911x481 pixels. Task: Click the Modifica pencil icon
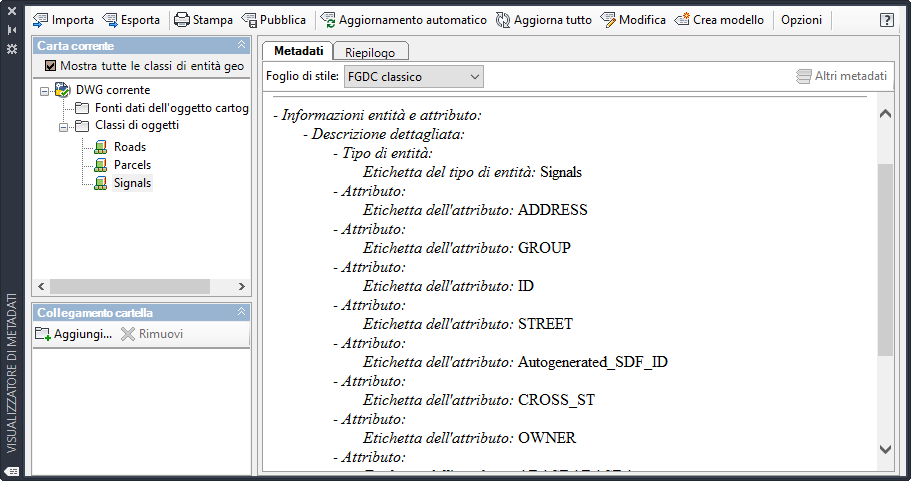608,20
